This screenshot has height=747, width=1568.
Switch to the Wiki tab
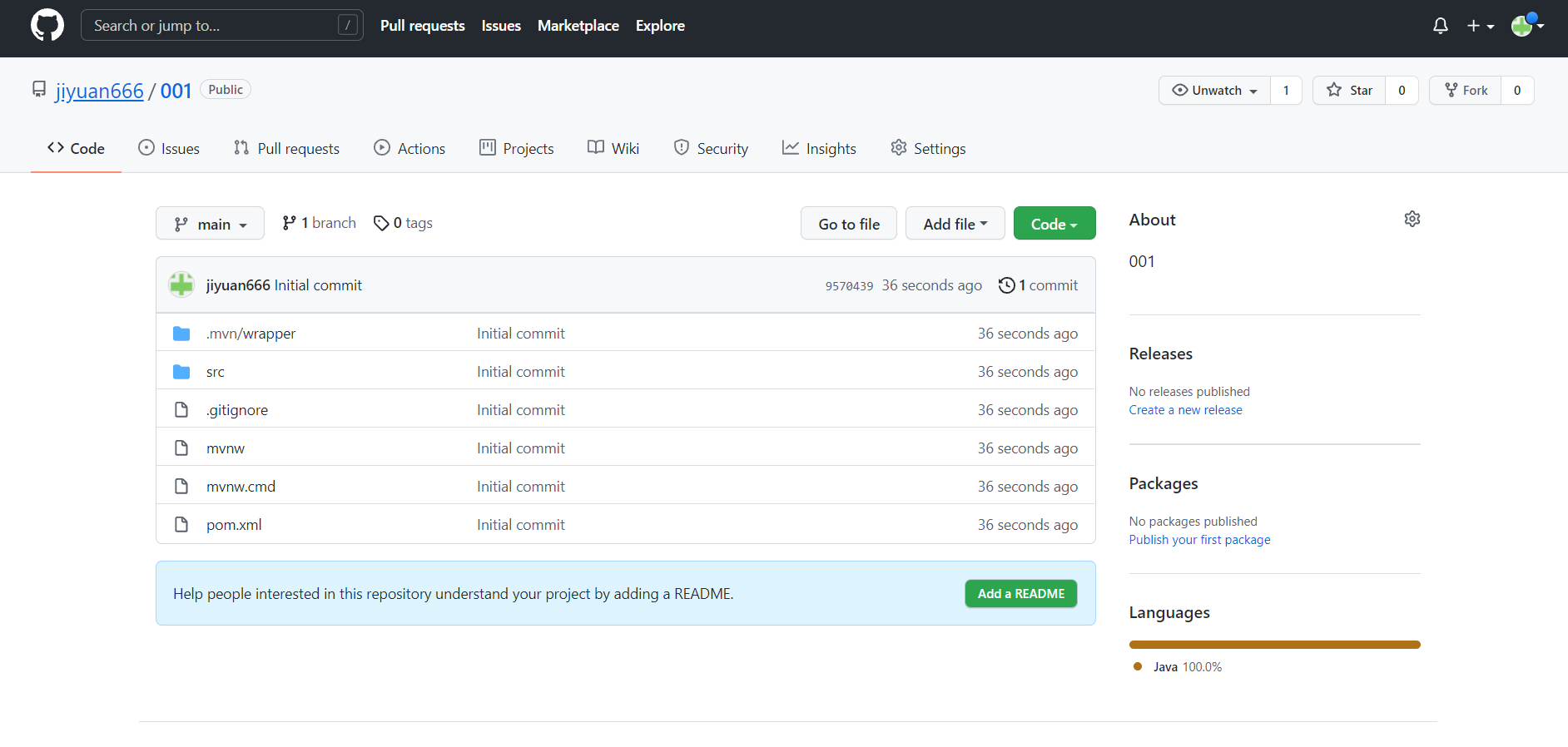tap(613, 148)
